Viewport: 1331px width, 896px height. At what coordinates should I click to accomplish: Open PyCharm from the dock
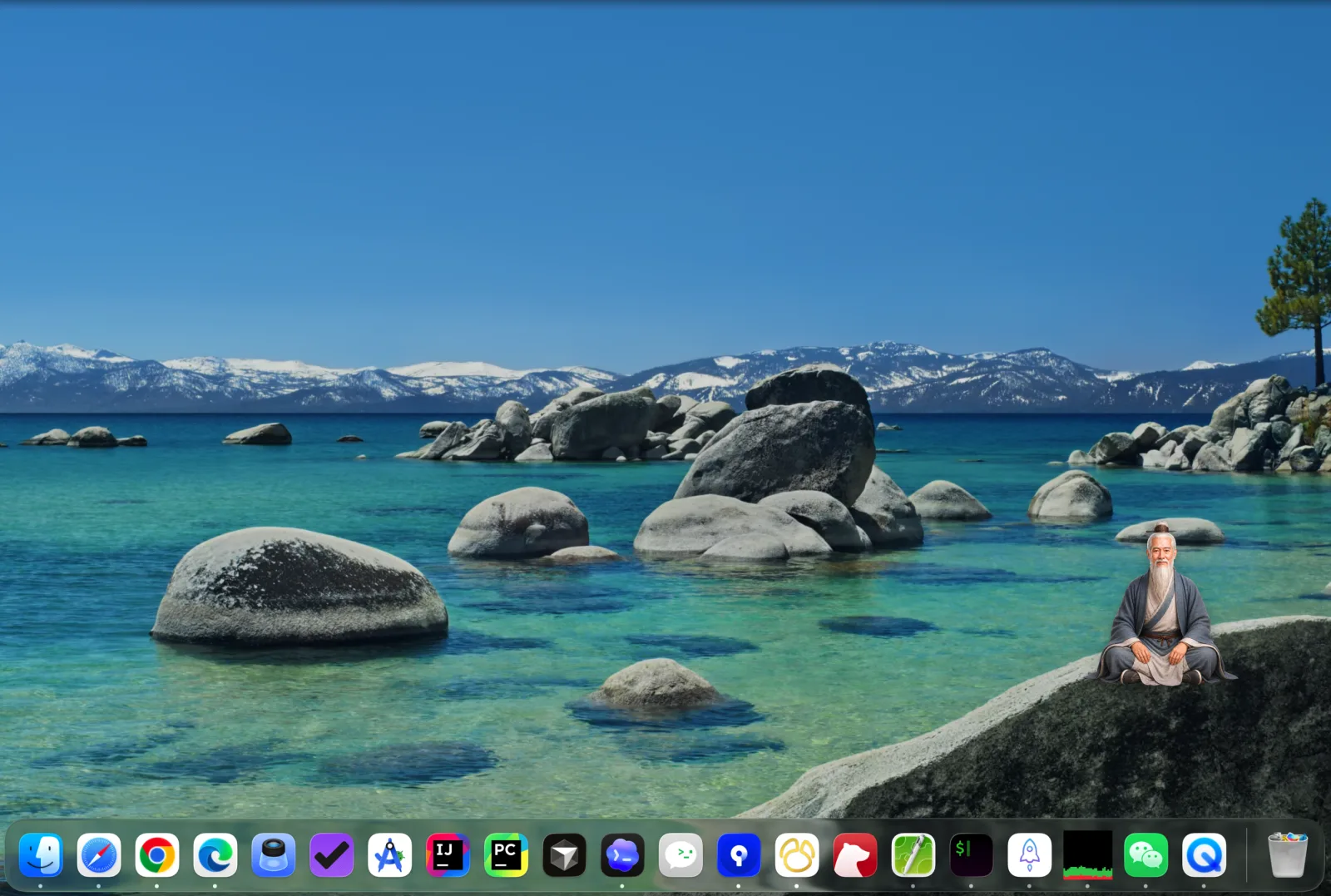(507, 855)
